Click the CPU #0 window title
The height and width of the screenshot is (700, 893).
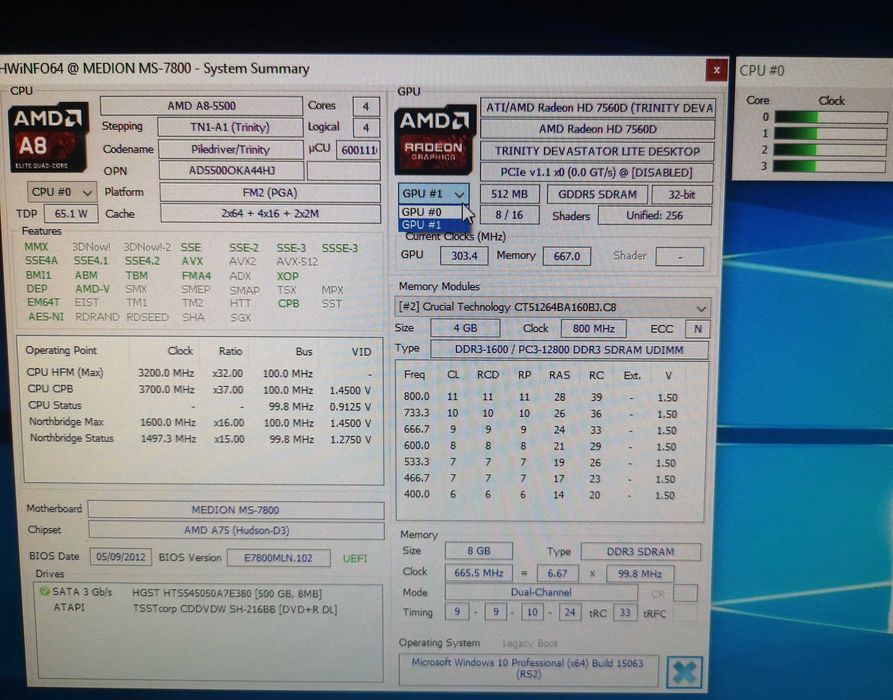[761, 71]
